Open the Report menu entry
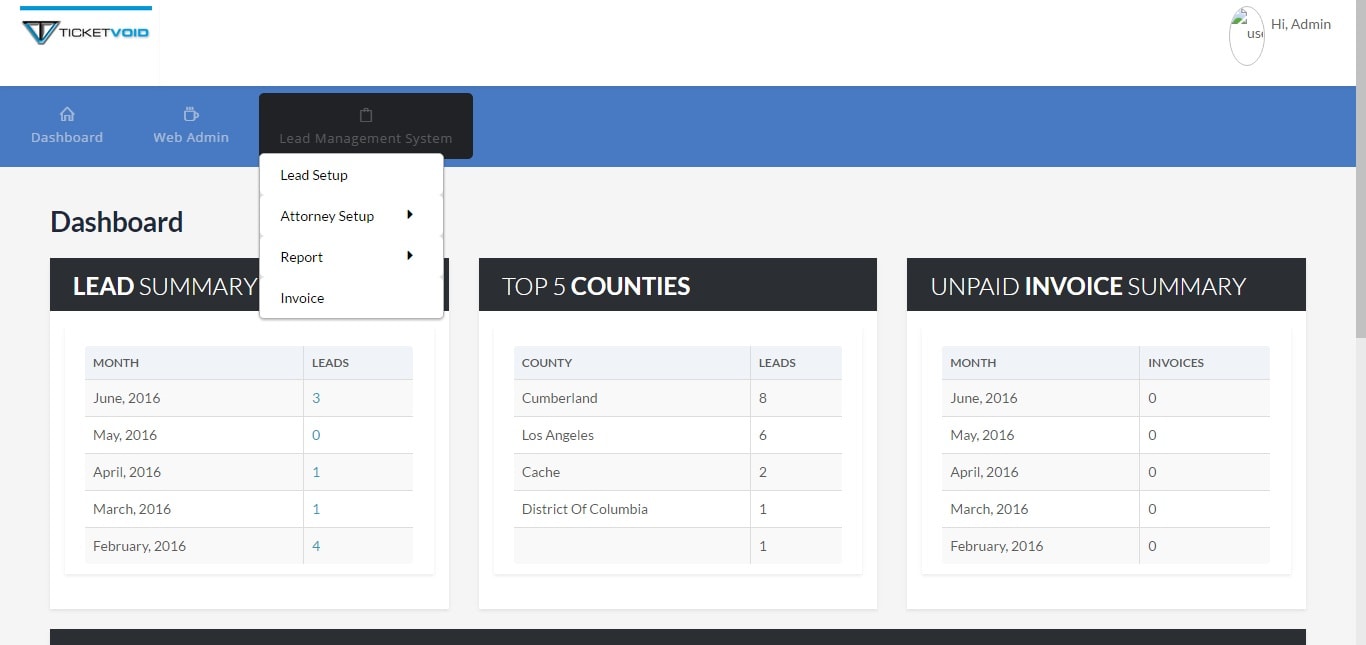The width and height of the screenshot is (1366, 645). click(x=302, y=257)
